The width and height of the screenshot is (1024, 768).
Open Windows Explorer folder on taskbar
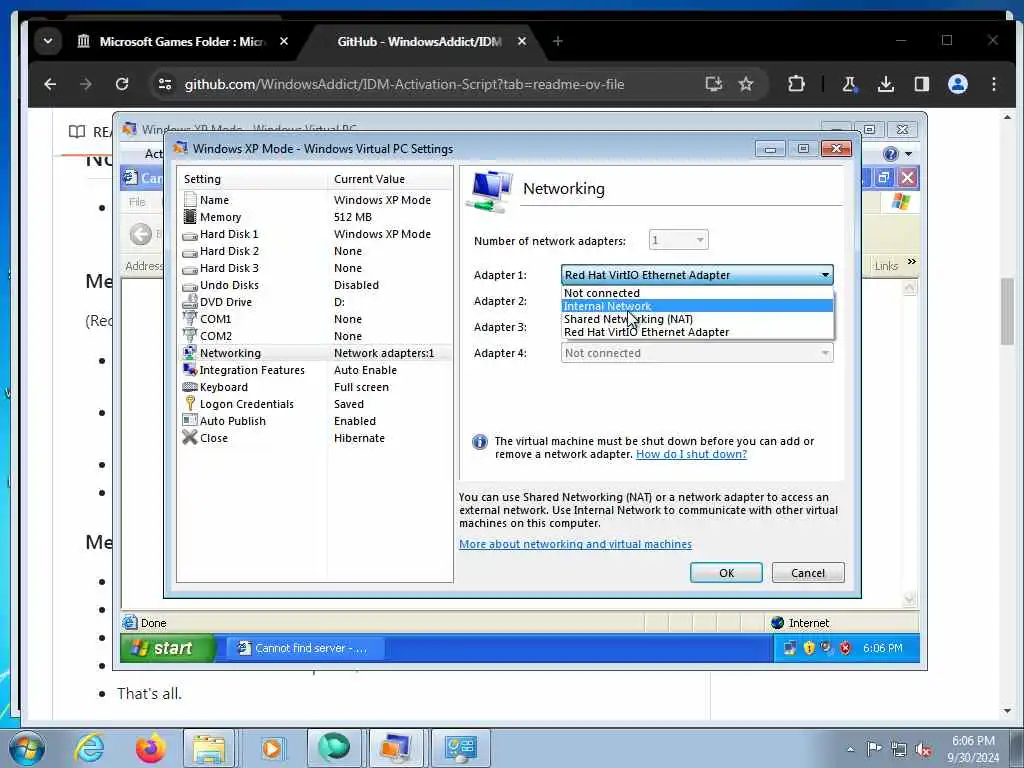pyautogui.click(x=209, y=748)
